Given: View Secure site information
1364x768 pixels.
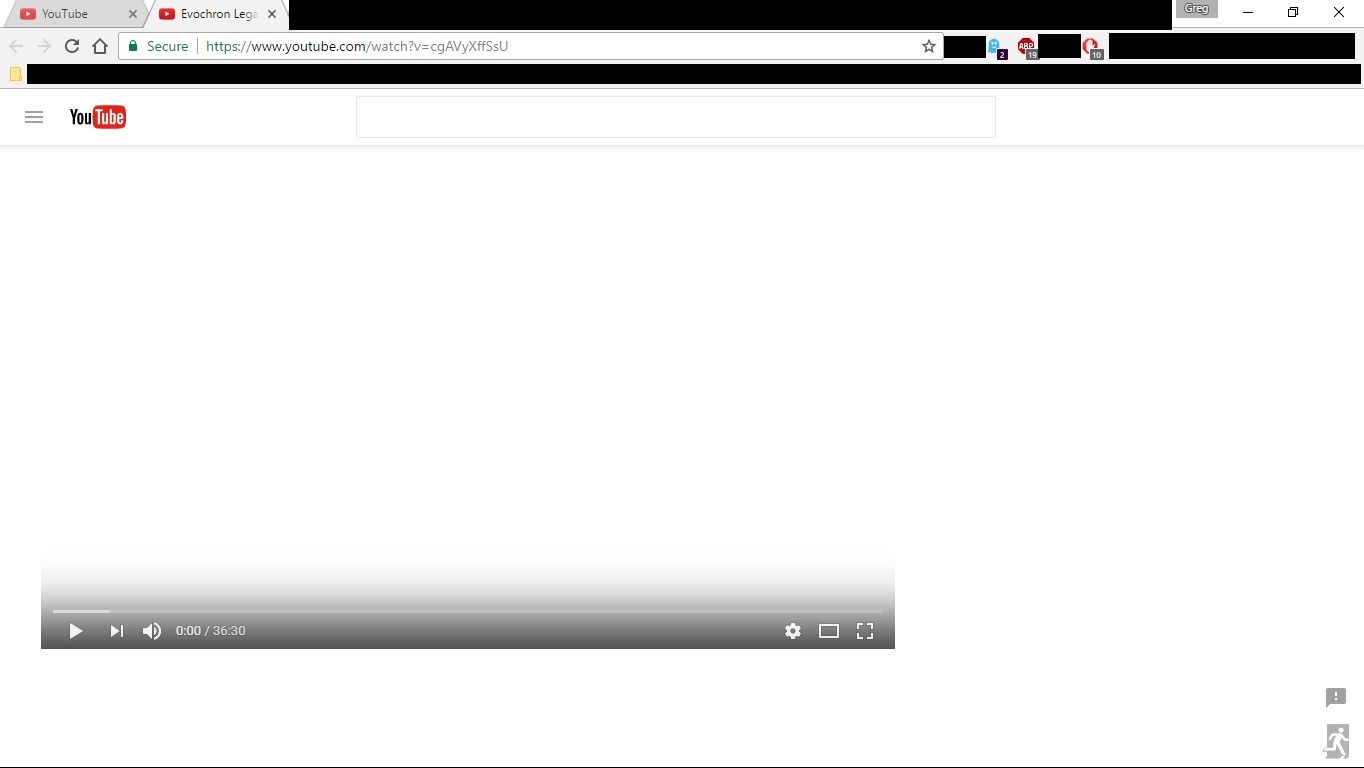Looking at the screenshot, I should click(x=158, y=46).
